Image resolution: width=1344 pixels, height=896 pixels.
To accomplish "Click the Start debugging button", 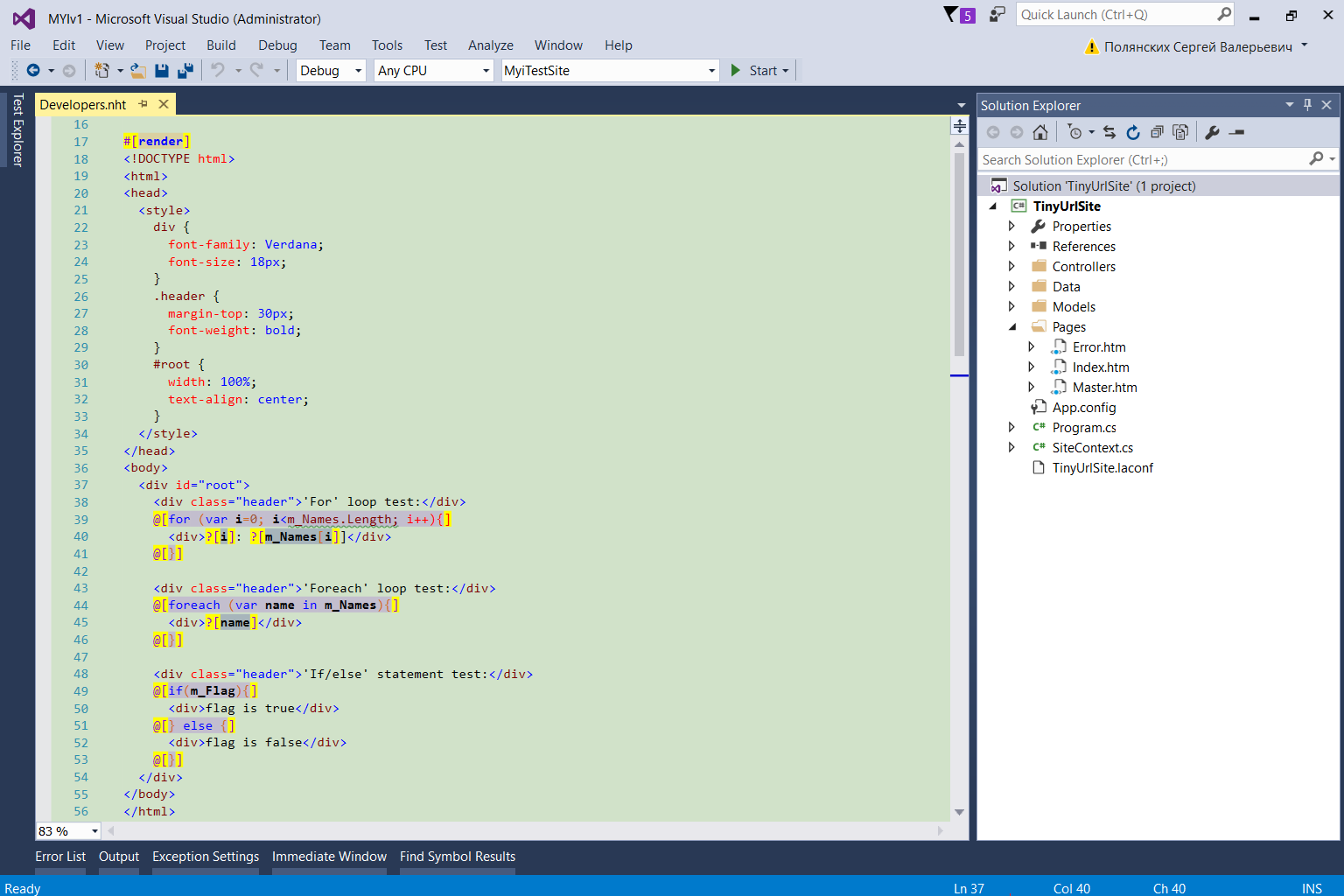I will (759, 70).
